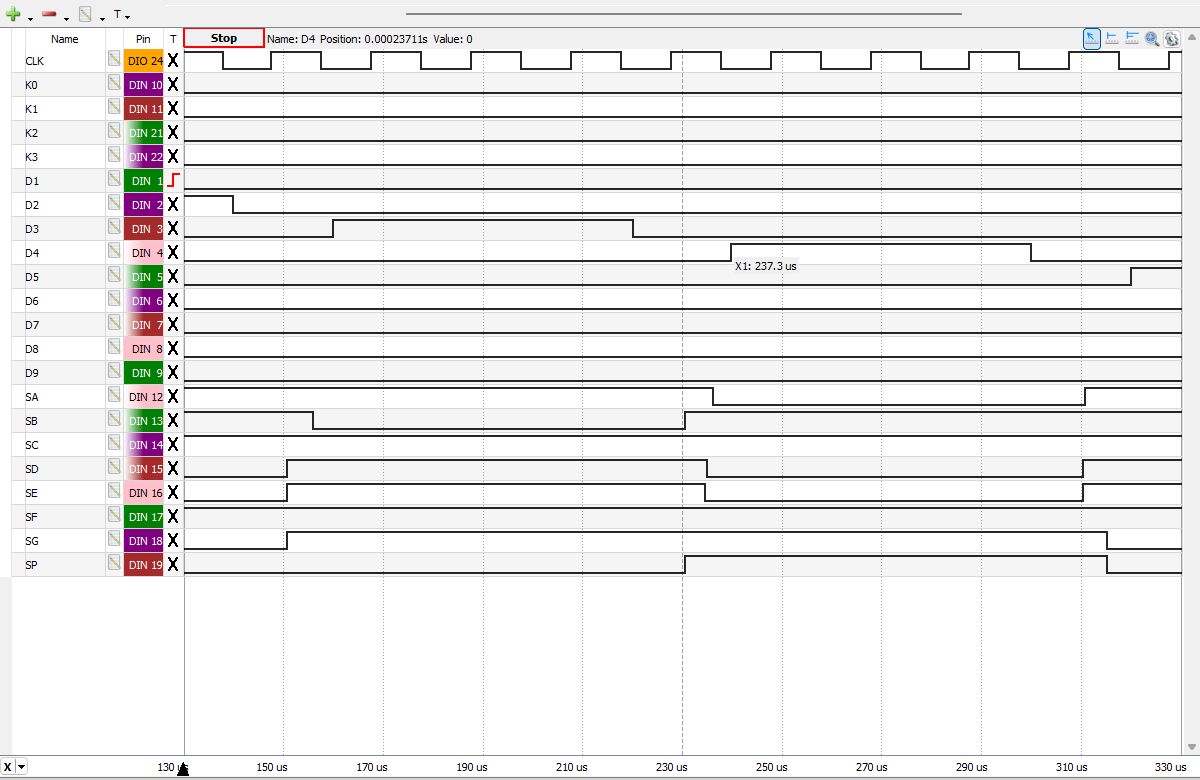Click the magnifier zoom icon

[1152, 38]
